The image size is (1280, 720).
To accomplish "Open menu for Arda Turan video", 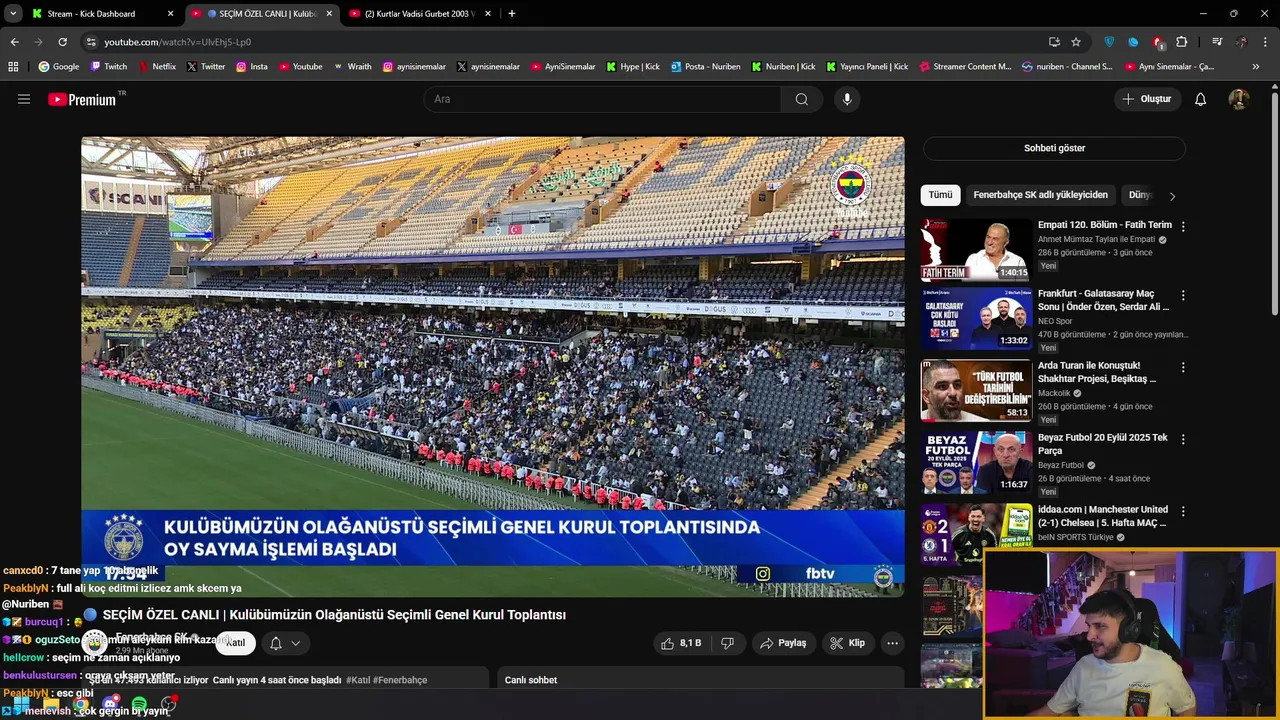I will pyautogui.click(x=1183, y=368).
